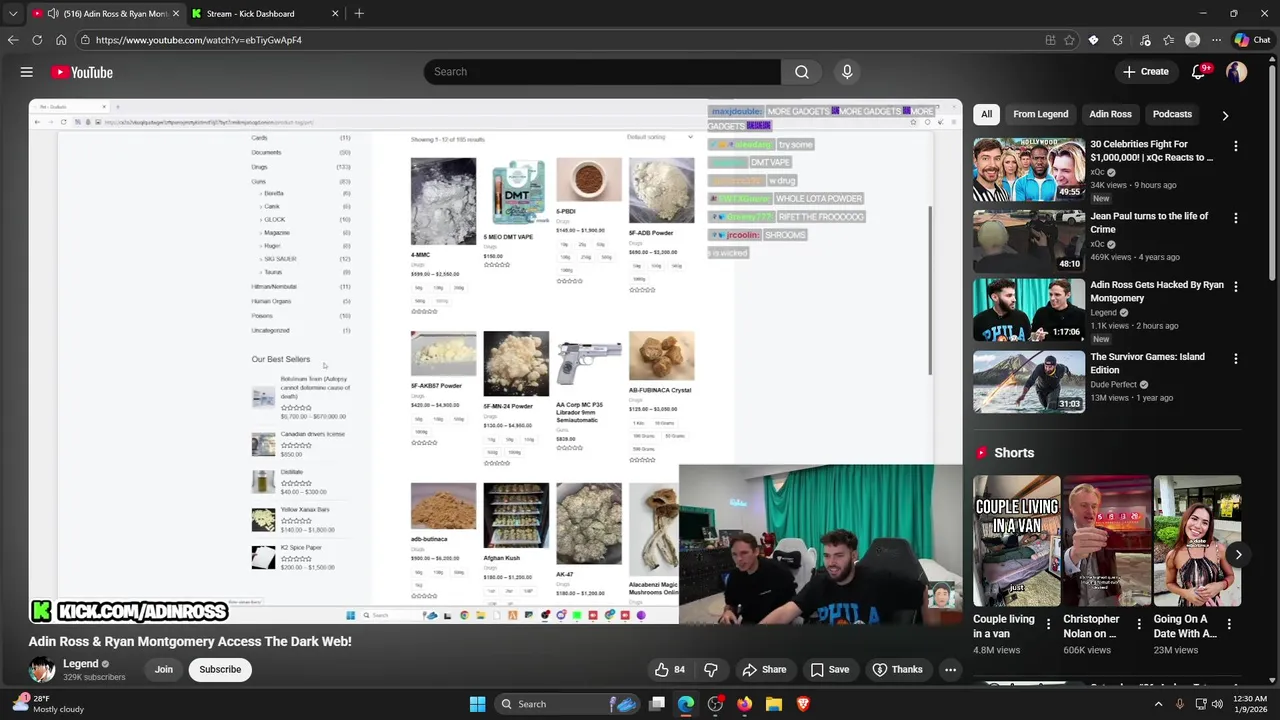Start voice search with the microphone icon
Screen dimensions: 1280x720
847,72
